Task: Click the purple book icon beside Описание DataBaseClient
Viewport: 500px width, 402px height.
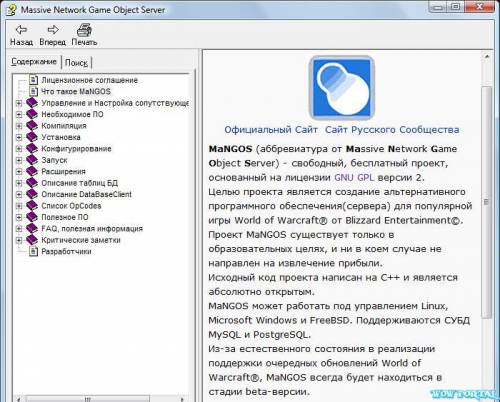Action: pos(32,194)
